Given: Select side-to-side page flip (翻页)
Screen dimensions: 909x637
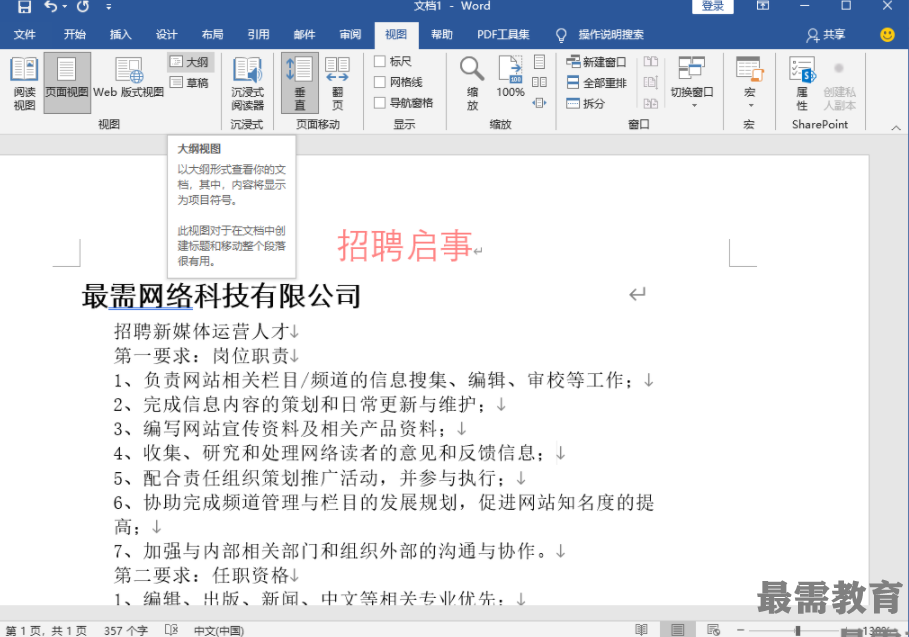Looking at the screenshot, I should (x=337, y=83).
